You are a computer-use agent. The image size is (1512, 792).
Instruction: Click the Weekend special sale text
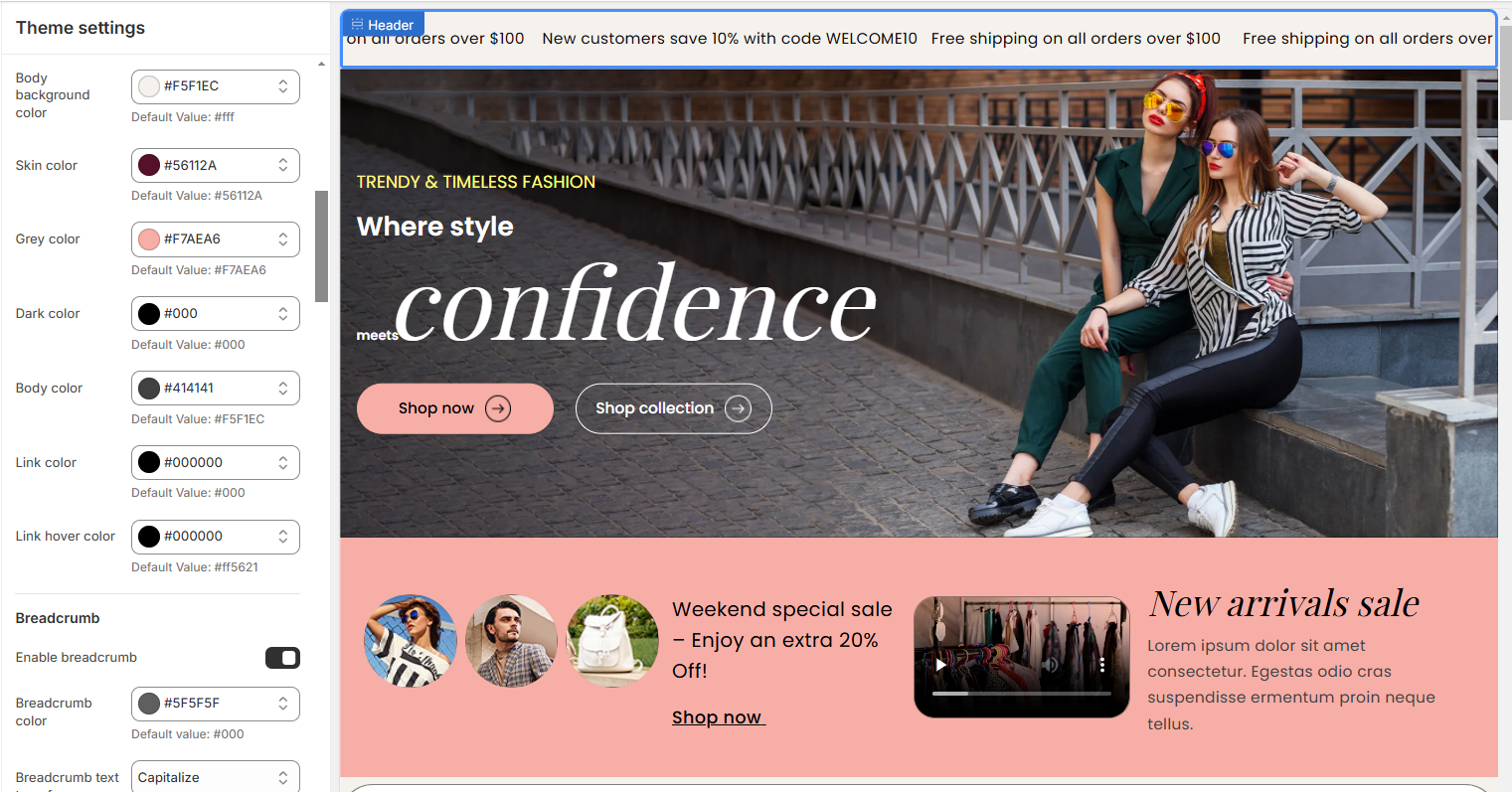[782, 640]
